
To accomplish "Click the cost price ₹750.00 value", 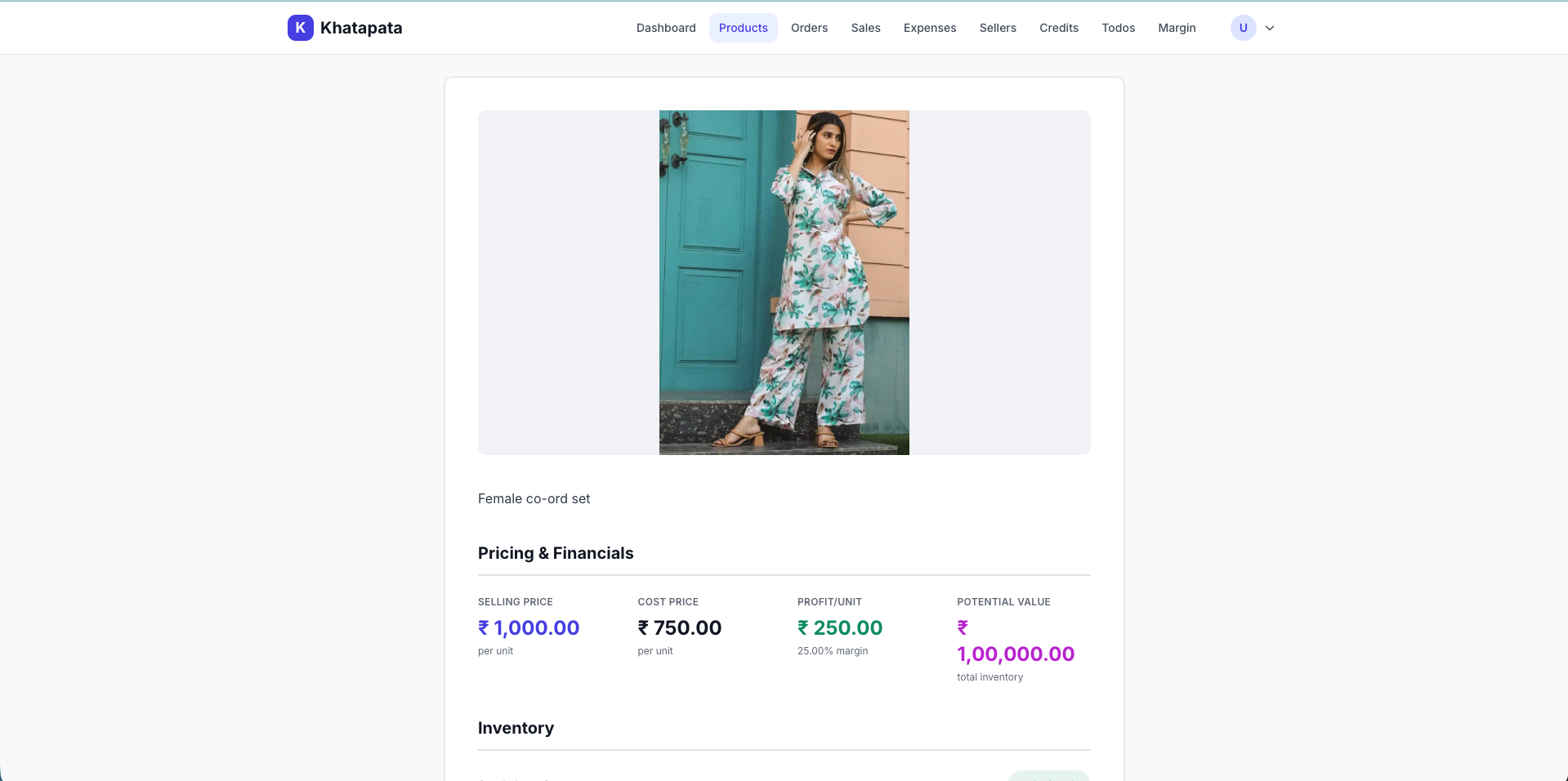I will pos(679,627).
